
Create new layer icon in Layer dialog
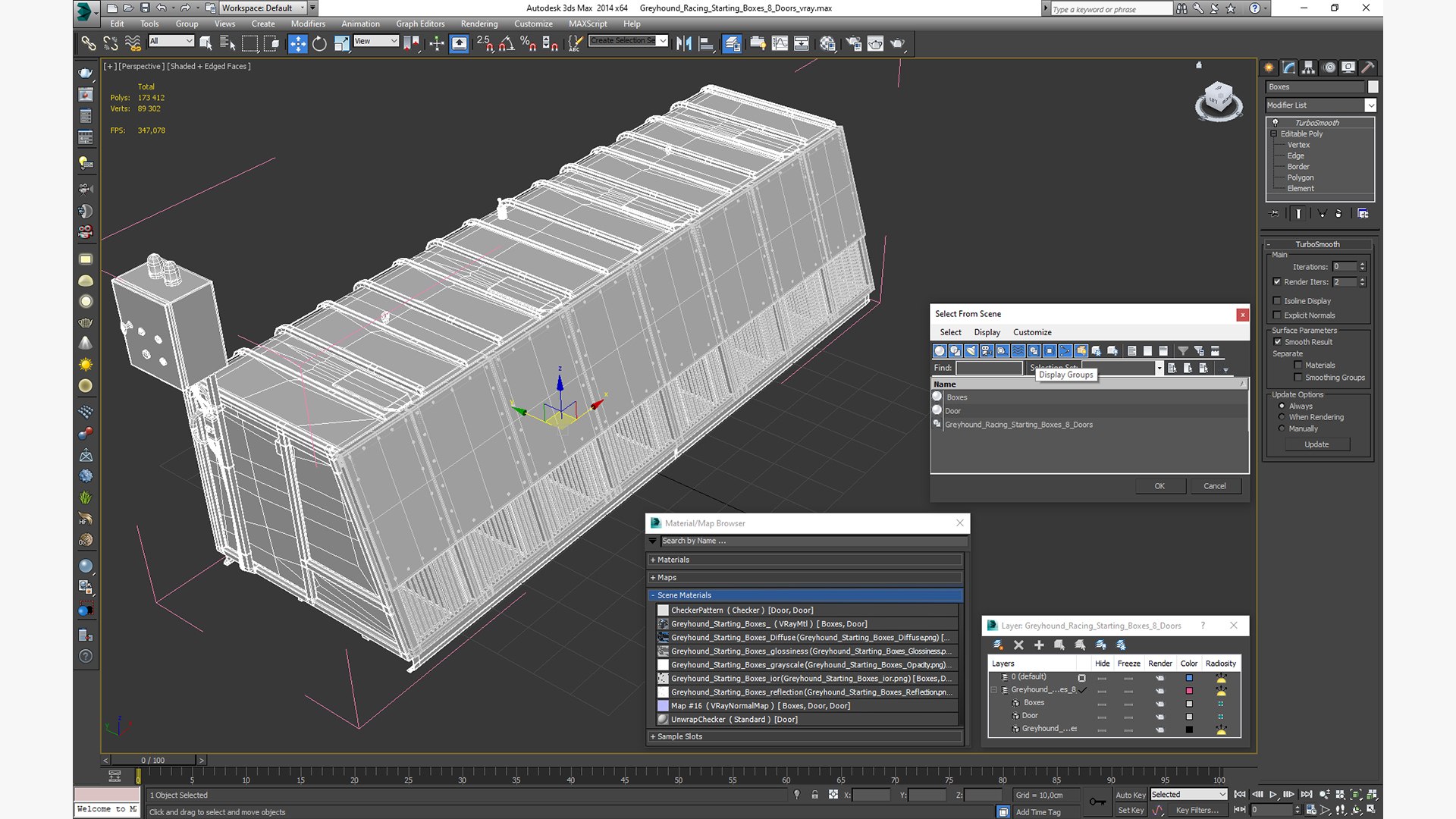point(998,645)
